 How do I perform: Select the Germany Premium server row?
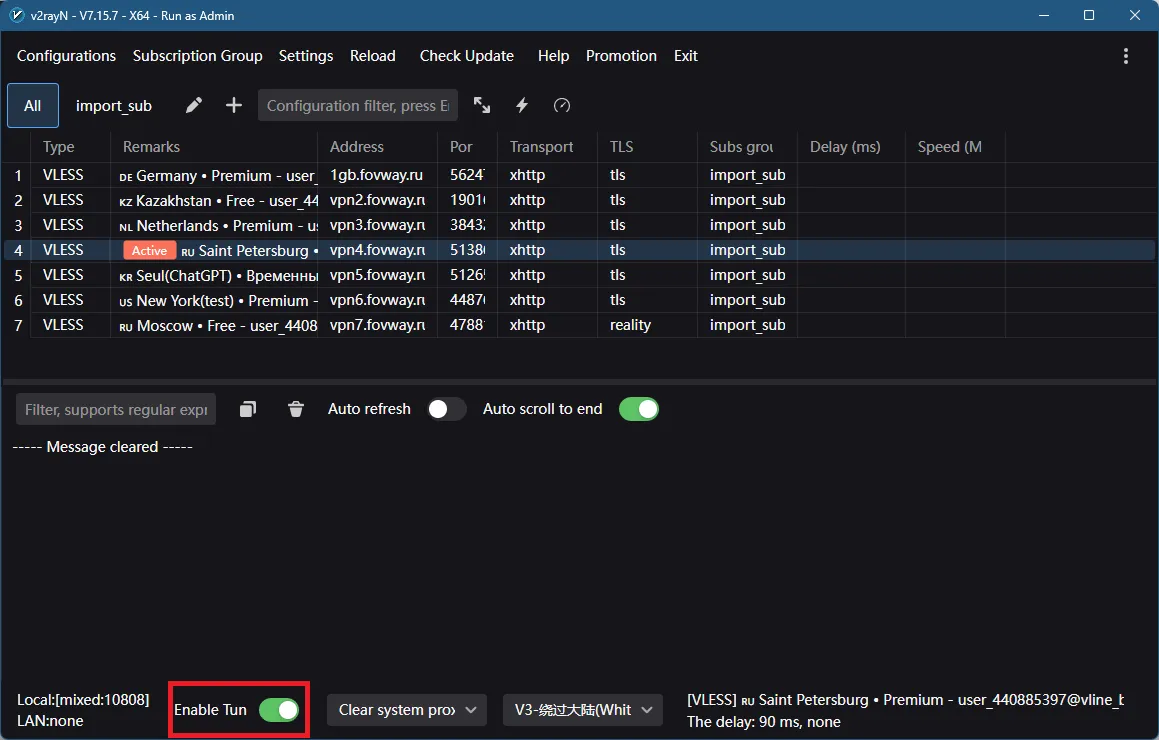pos(218,175)
